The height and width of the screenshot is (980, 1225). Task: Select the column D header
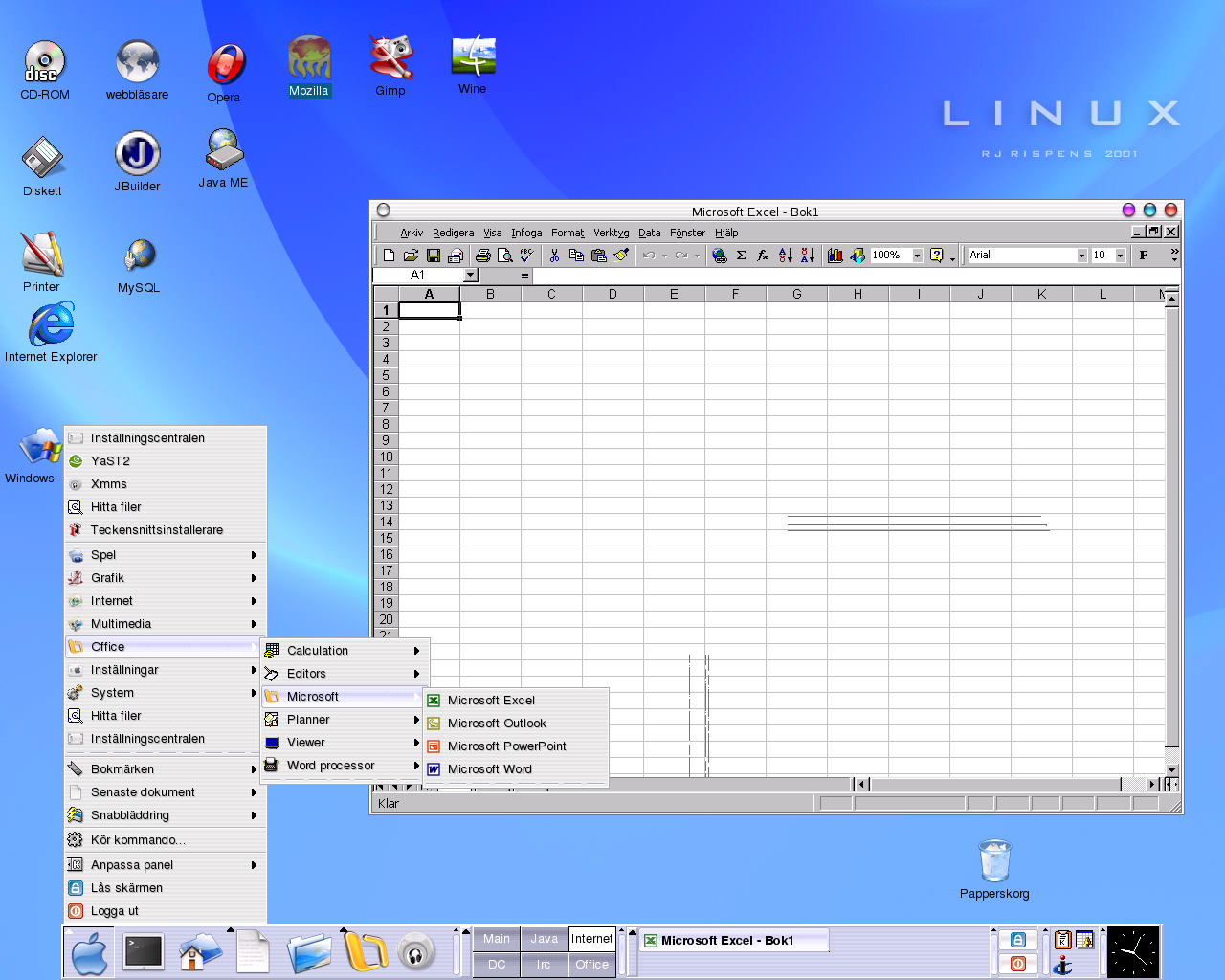pos(612,294)
